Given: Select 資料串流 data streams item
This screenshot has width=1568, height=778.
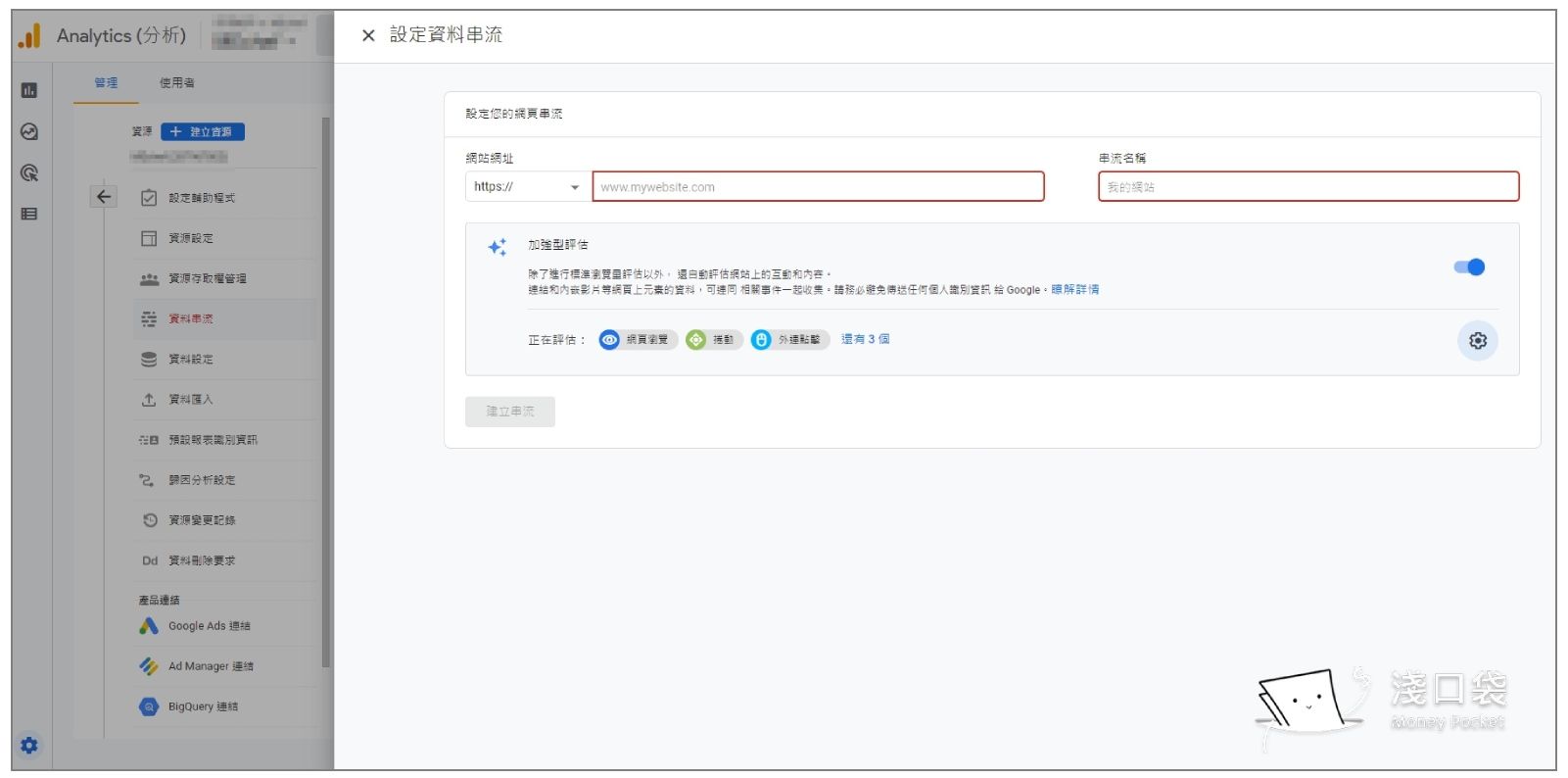Looking at the screenshot, I should pos(225,318).
